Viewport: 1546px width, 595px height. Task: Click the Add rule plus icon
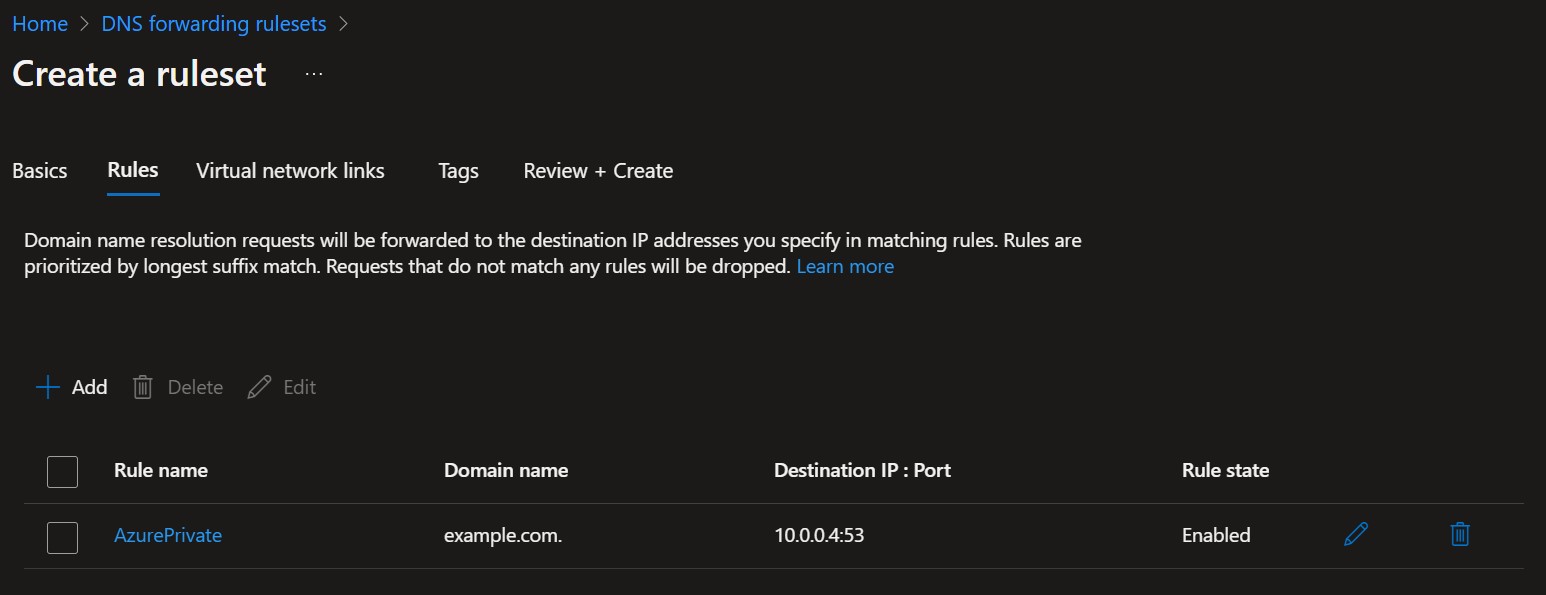pos(46,387)
